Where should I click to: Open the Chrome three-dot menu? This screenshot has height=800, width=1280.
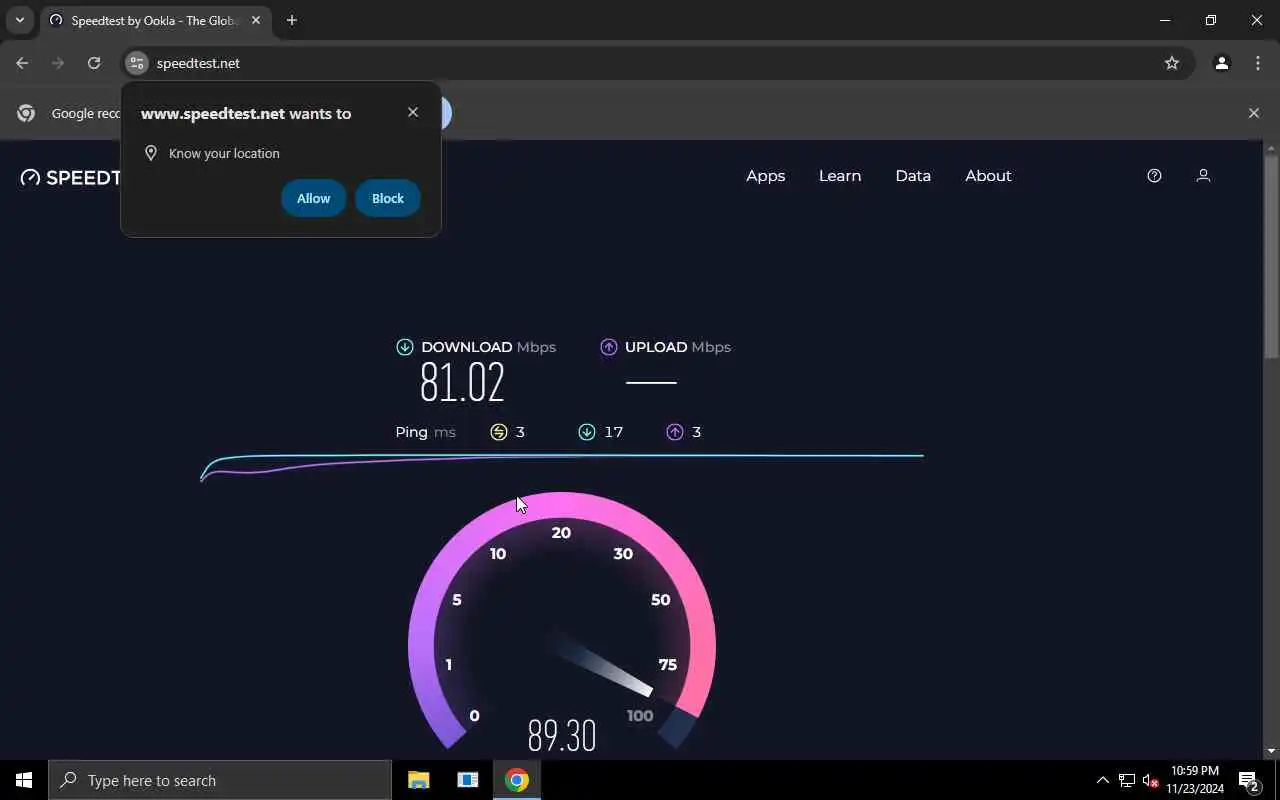pos(1258,63)
